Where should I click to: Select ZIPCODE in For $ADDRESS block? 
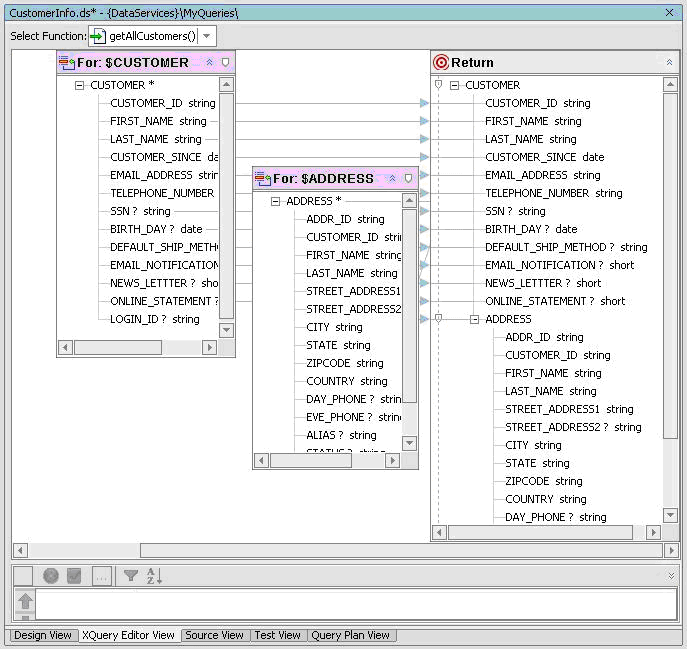(345, 363)
